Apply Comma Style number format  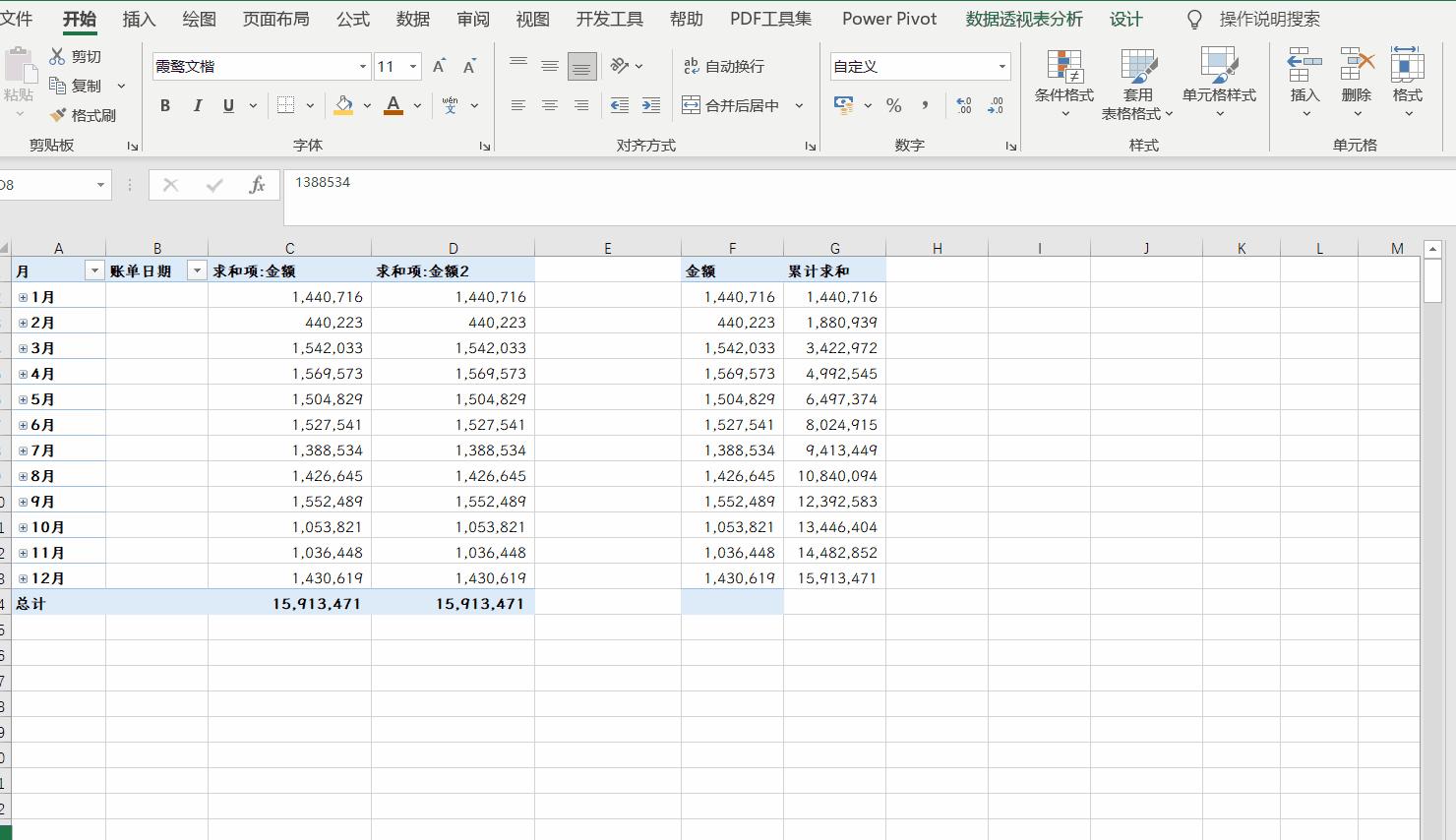(x=923, y=105)
